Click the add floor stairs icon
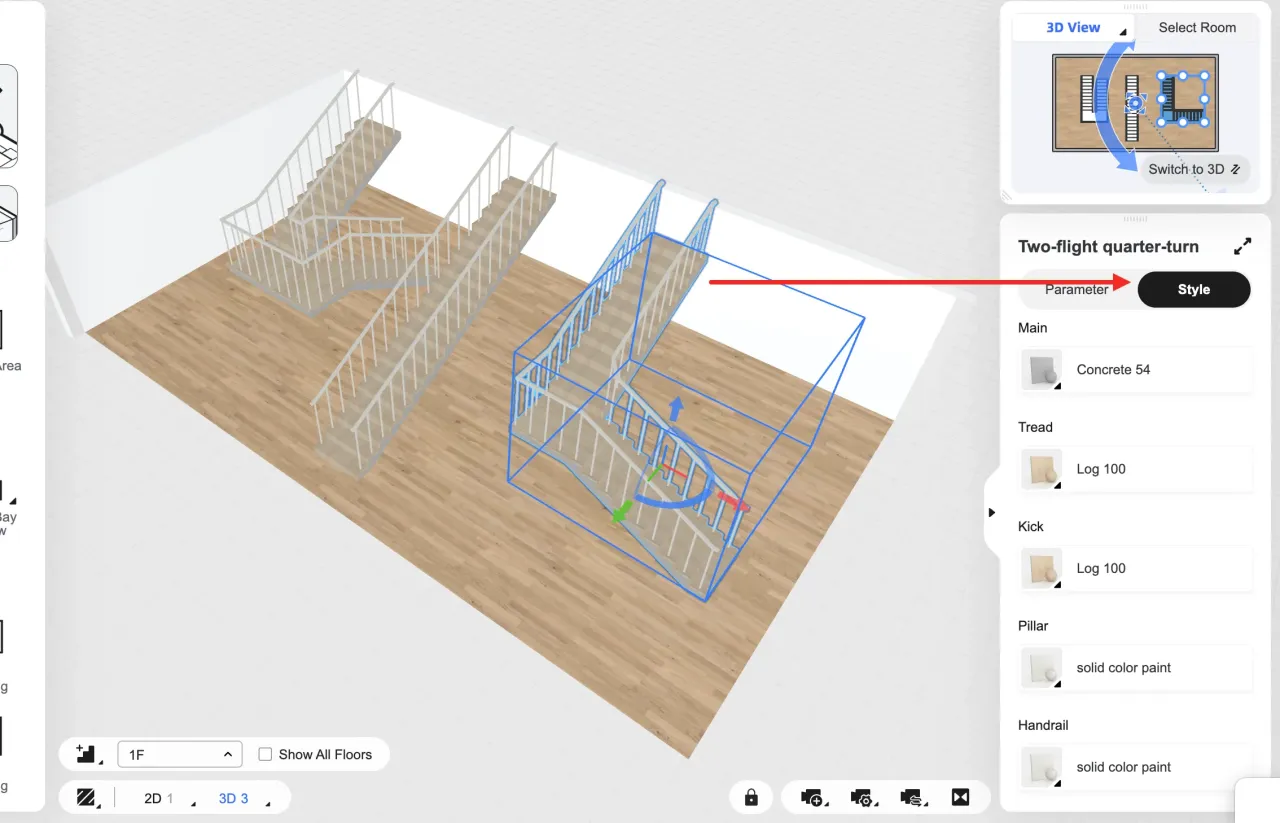This screenshot has height=823, width=1280. (x=86, y=754)
